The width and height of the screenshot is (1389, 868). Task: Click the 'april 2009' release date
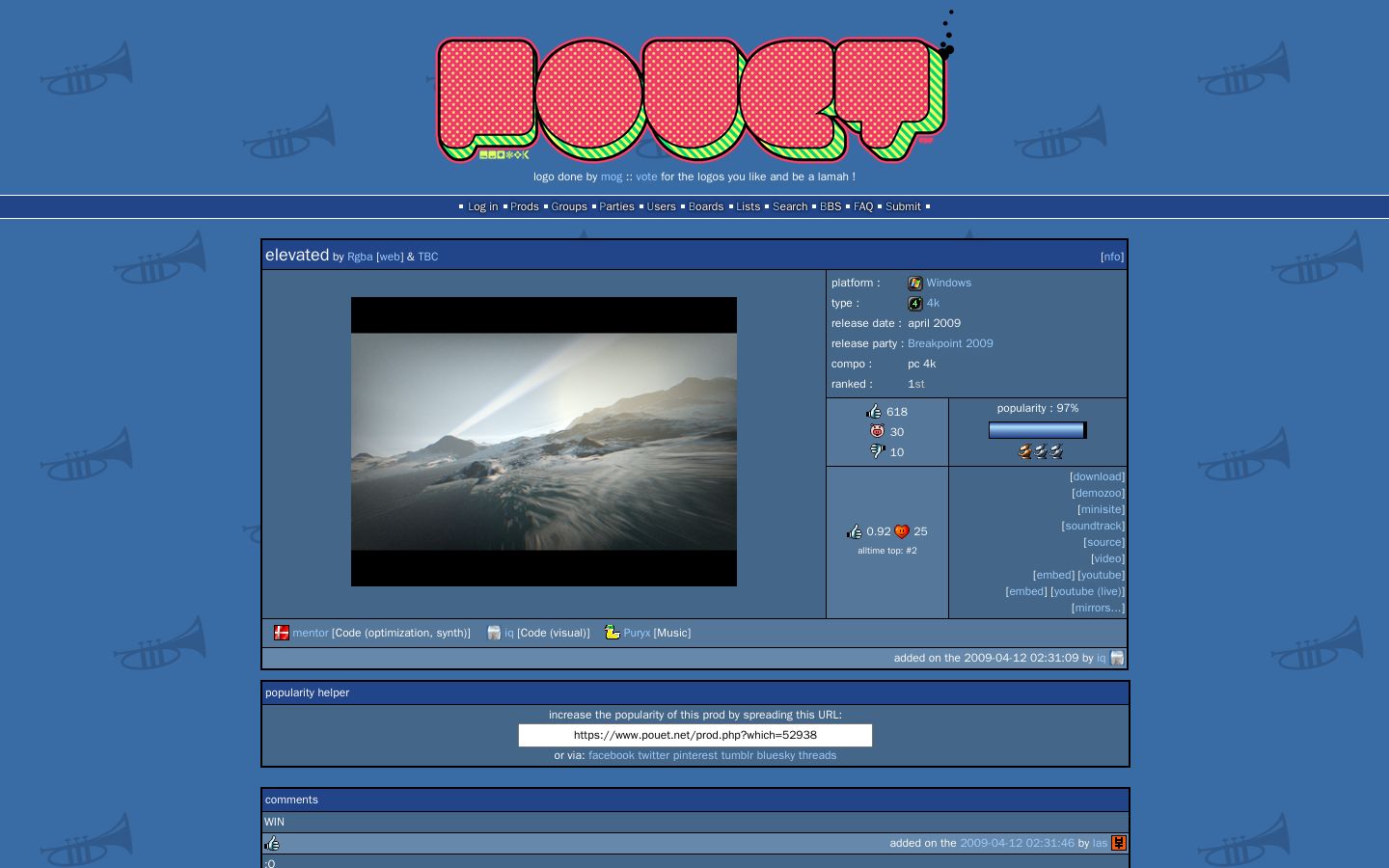pyautogui.click(x=934, y=323)
